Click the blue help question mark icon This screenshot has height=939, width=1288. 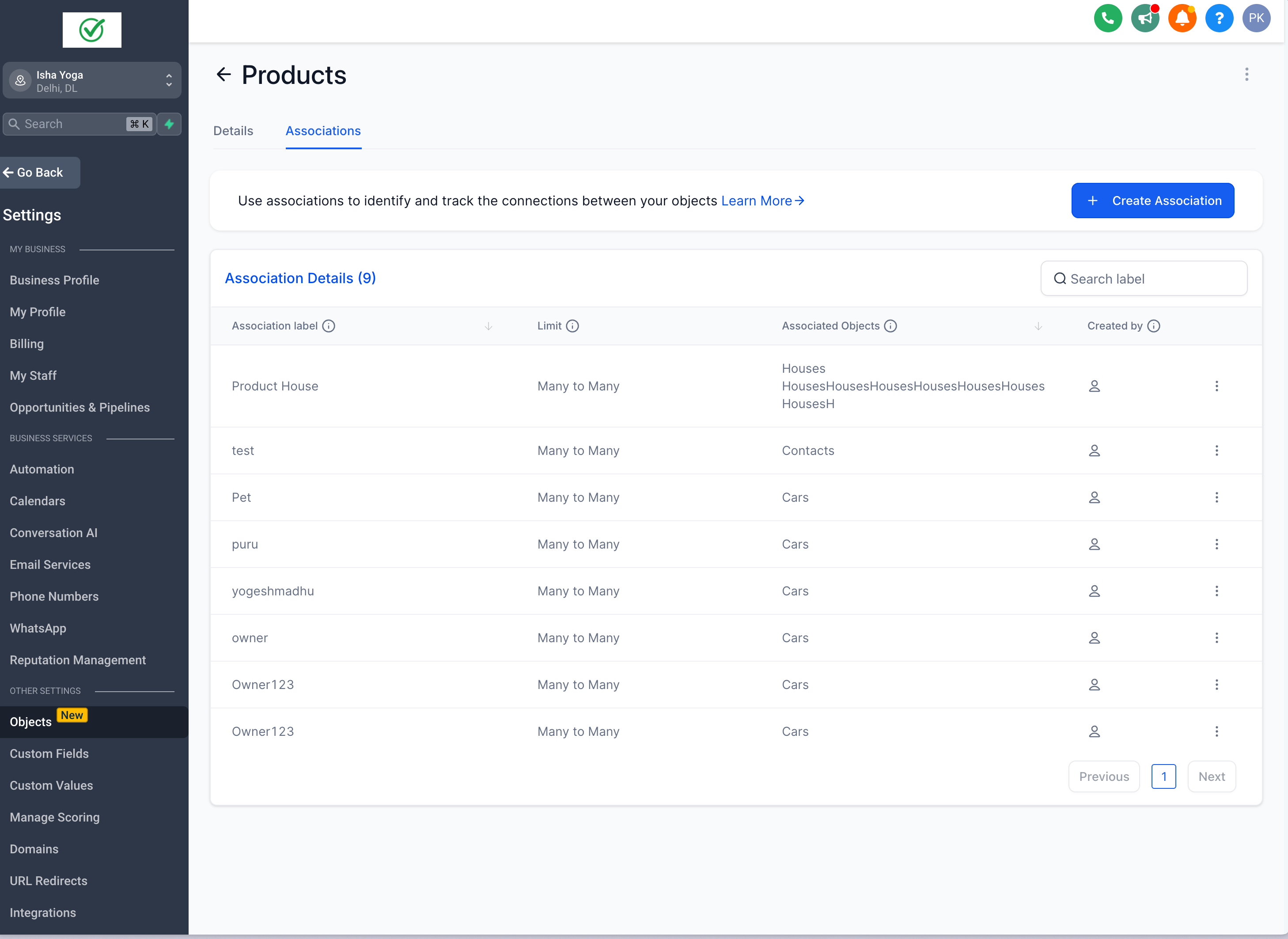[1219, 18]
